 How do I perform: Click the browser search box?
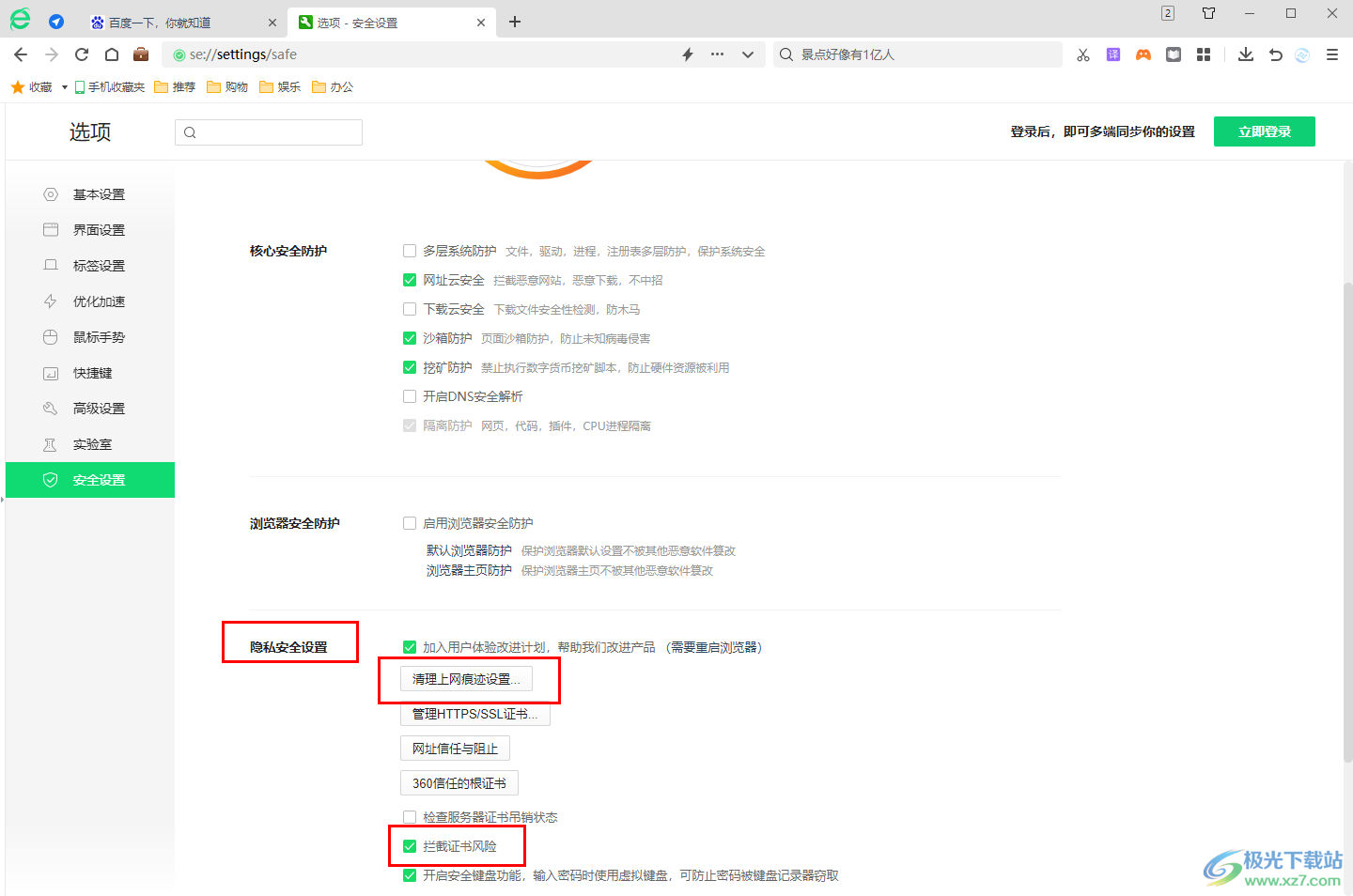917,54
